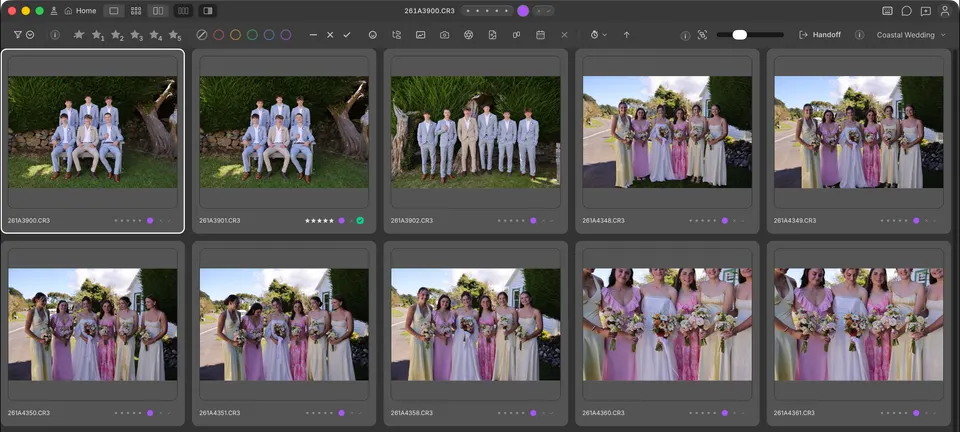Click the info icon before Coastal Wedding
Viewport: 960px width, 432px height.
pyautogui.click(x=860, y=35)
